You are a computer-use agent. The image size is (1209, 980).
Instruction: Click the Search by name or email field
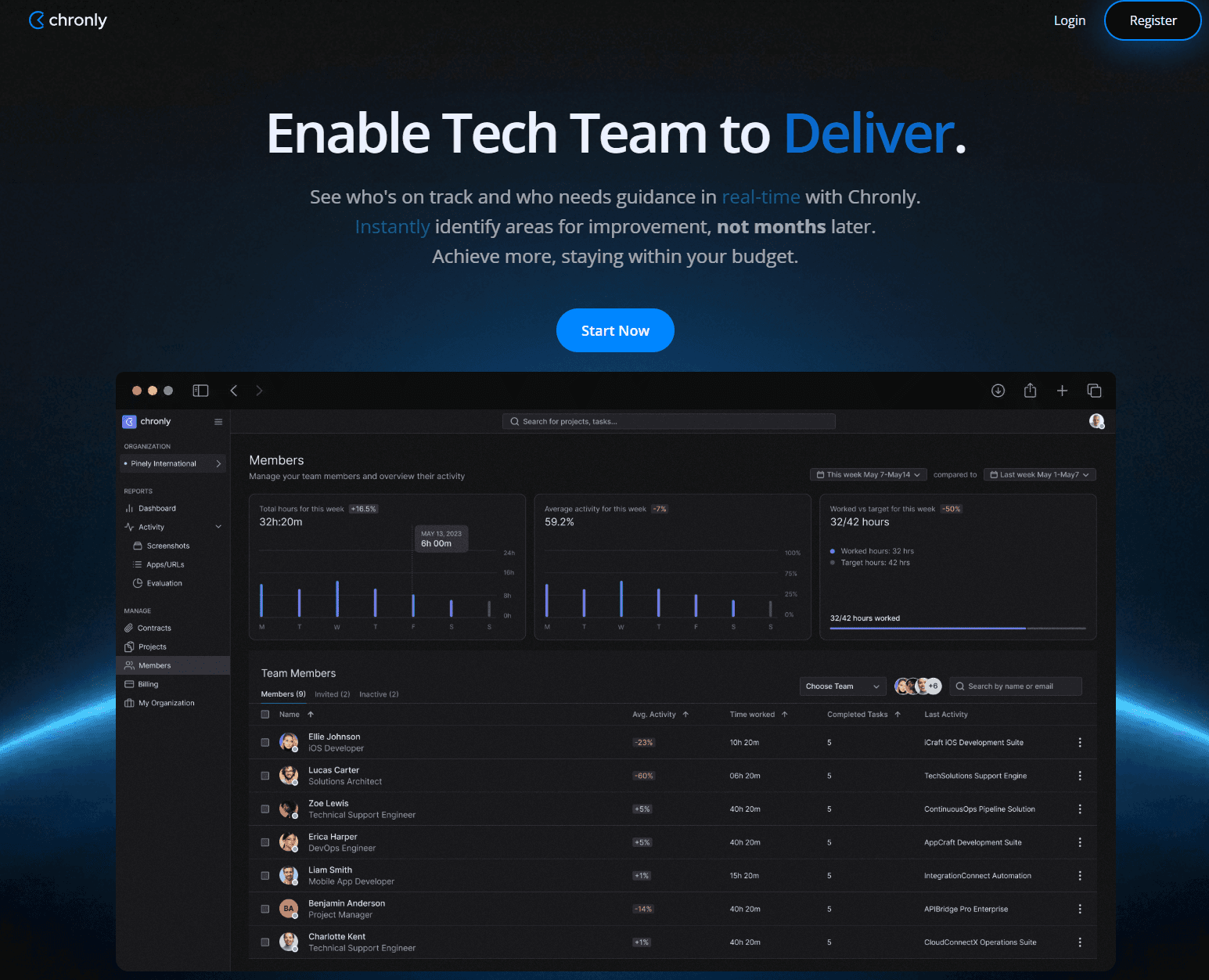1015,686
